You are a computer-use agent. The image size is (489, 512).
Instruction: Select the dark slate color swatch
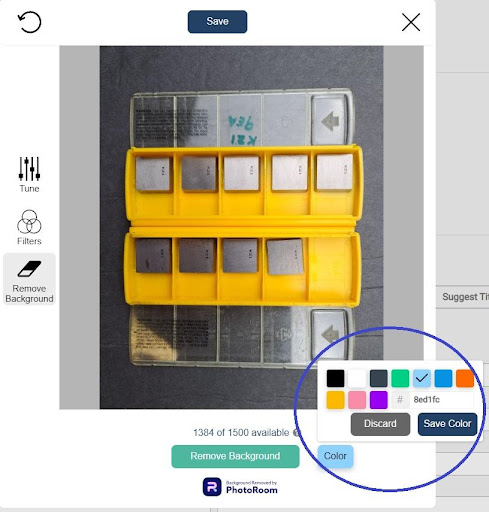point(379,378)
